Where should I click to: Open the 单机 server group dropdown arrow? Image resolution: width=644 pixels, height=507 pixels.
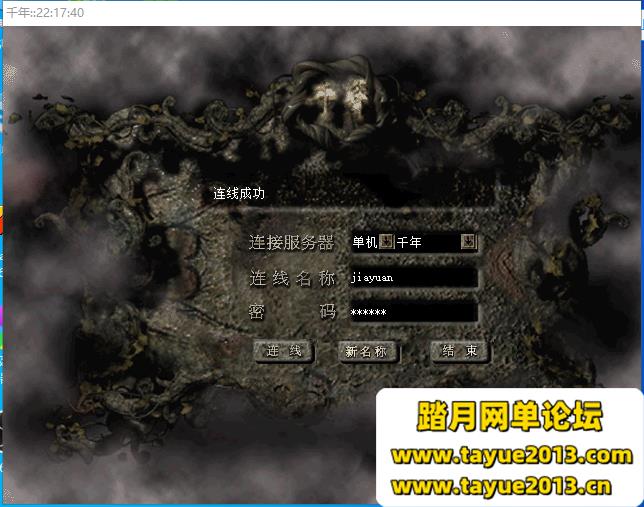click(386, 242)
